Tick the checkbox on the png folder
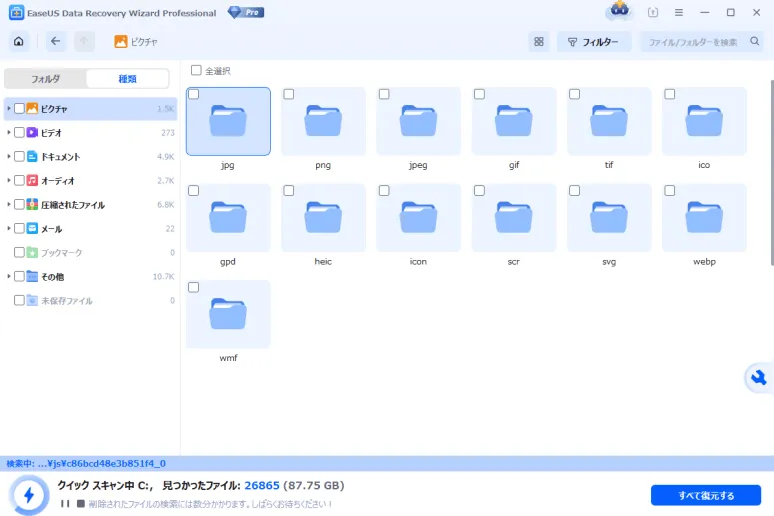This screenshot has height=516, width=774. (x=289, y=94)
